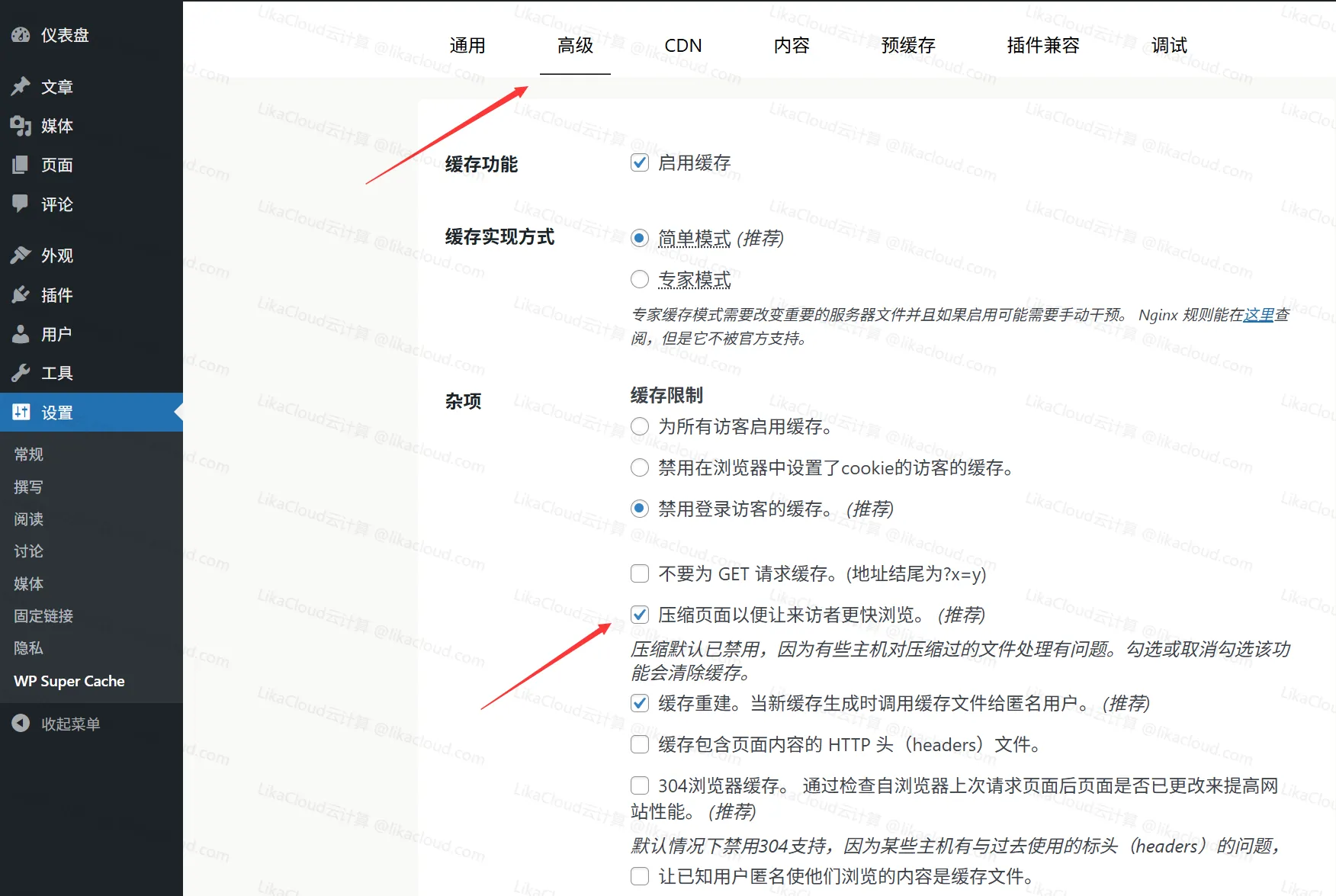Go to 固定链接 settings
The width and height of the screenshot is (1336, 896).
point(42,616)
